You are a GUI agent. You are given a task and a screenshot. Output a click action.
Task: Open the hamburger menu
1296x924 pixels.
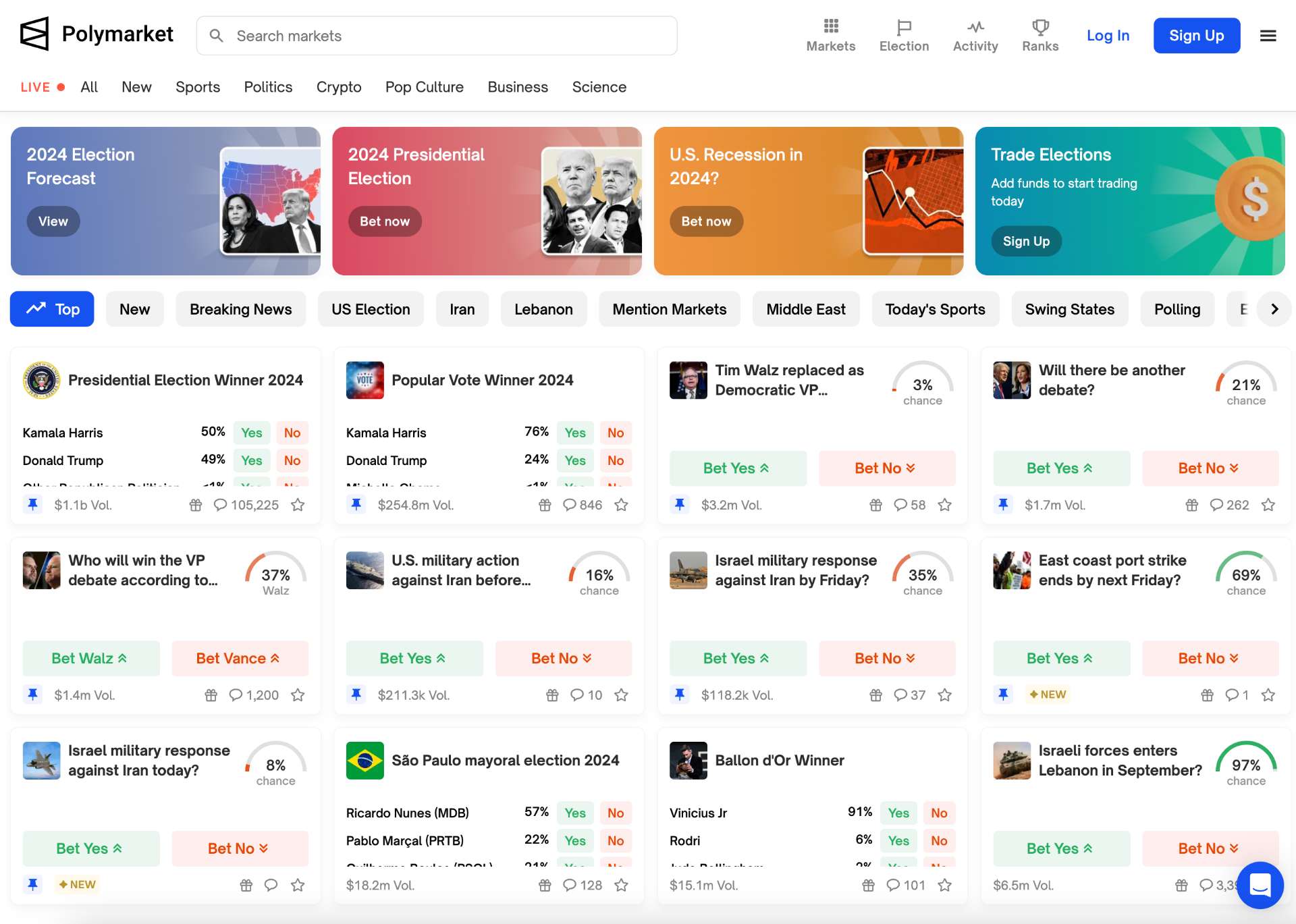(1268, 36)
